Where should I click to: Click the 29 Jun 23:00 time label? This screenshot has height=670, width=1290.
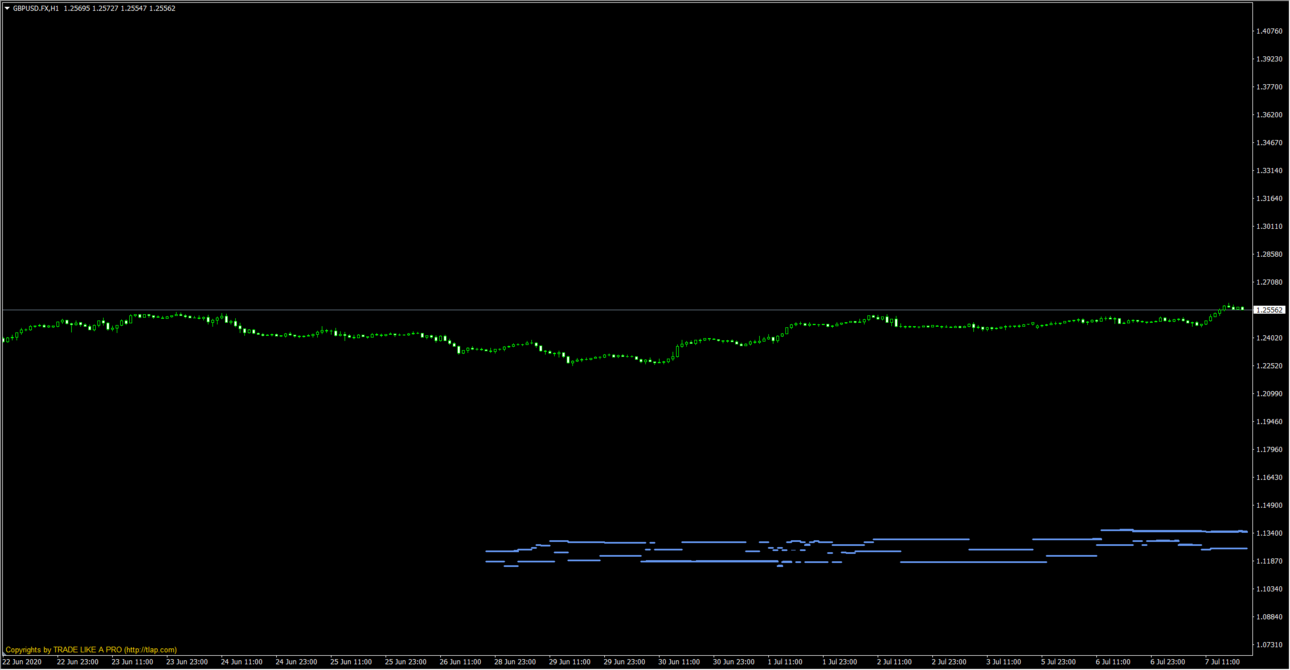coord(624,662)
